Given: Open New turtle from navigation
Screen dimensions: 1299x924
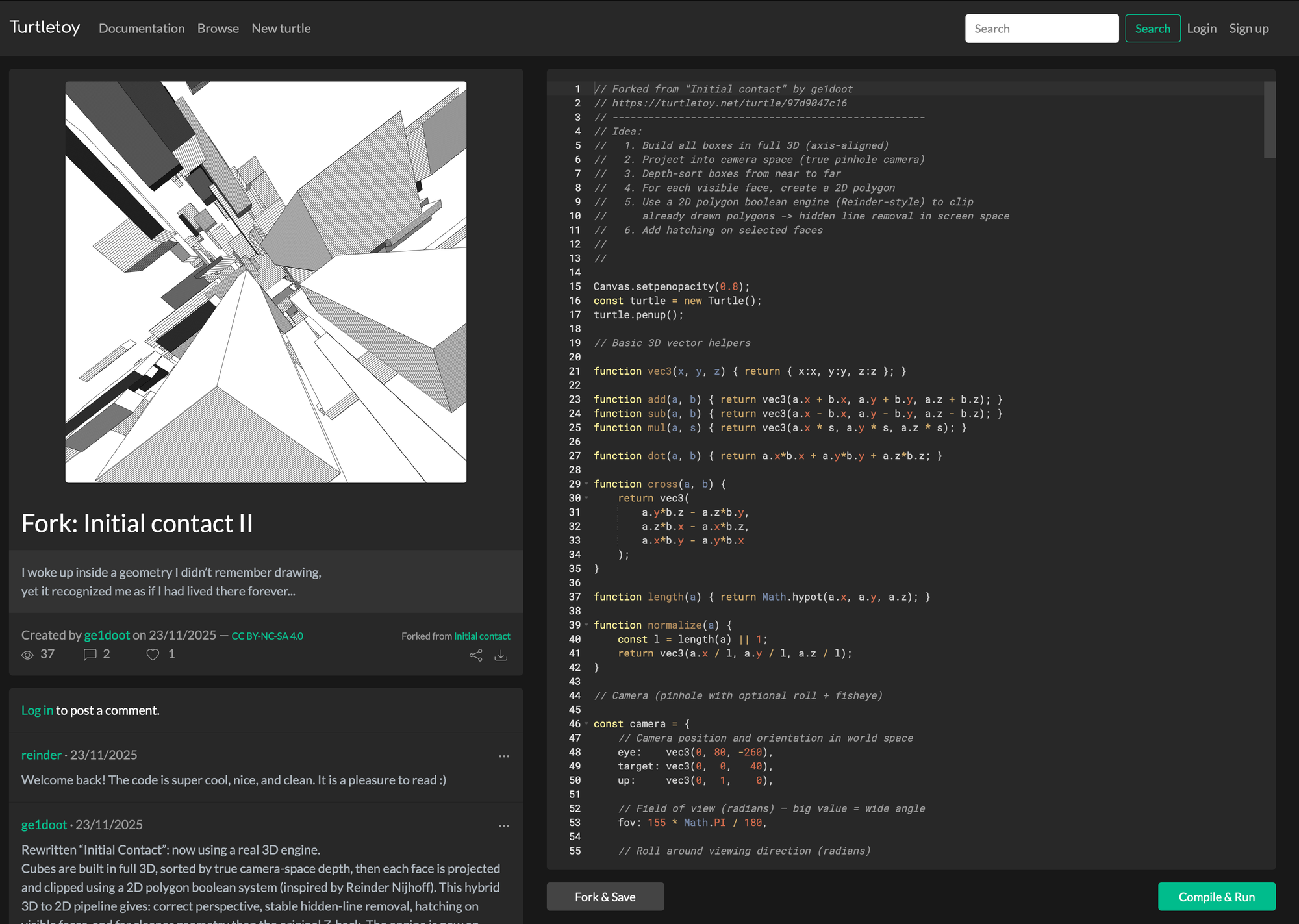Looking at the screenshot, I should [281, 29].
